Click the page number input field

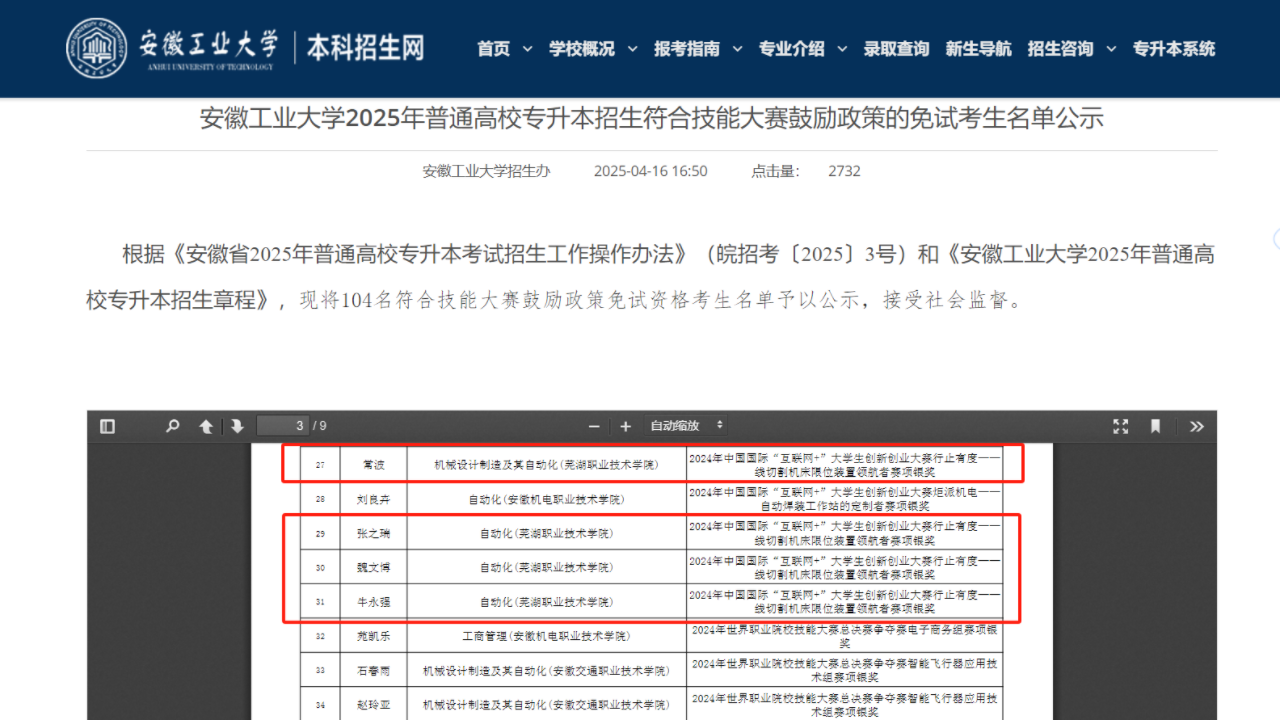283,426
